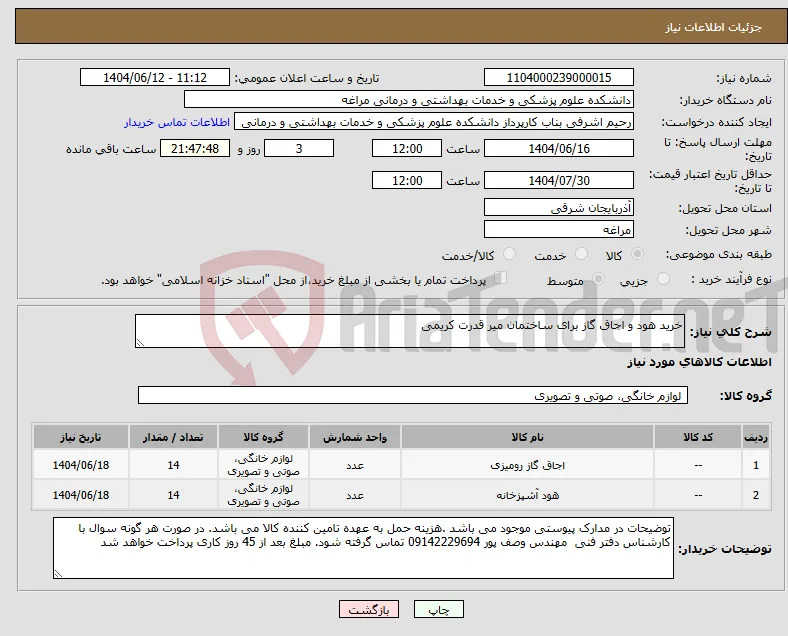Click the price validity time 12:00 field

point(407,180)
